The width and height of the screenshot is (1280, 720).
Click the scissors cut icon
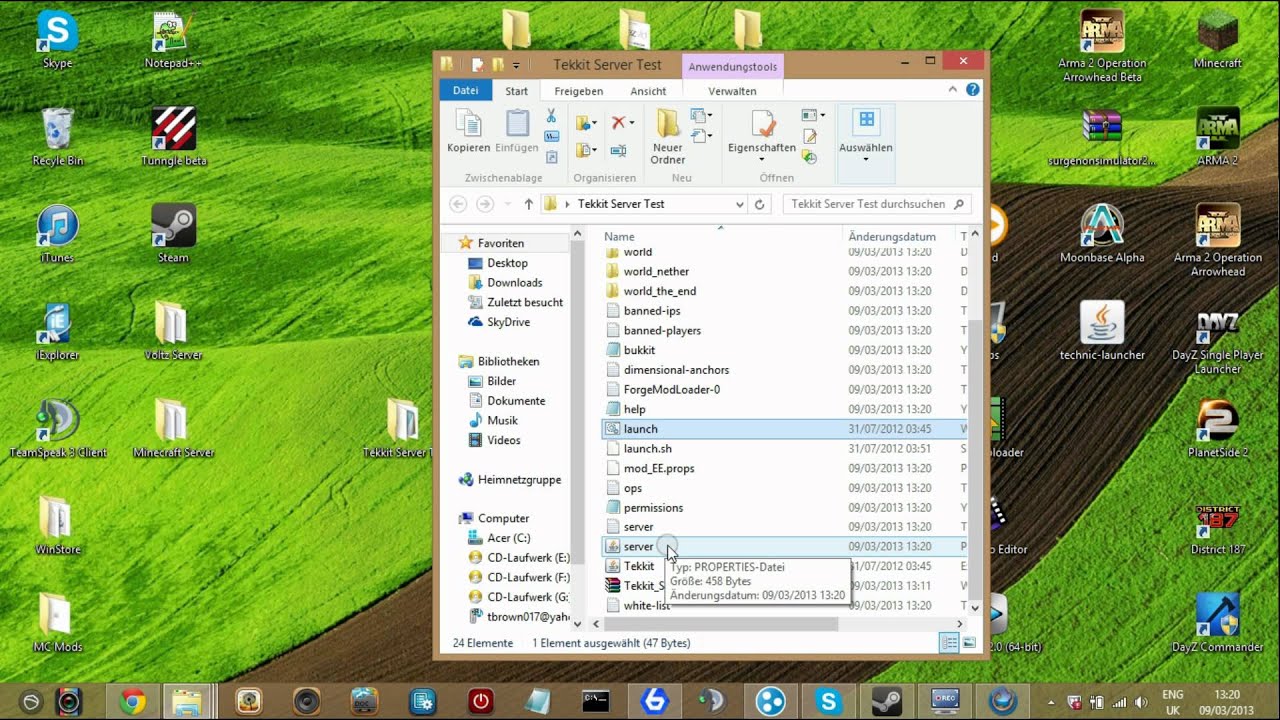551,116
